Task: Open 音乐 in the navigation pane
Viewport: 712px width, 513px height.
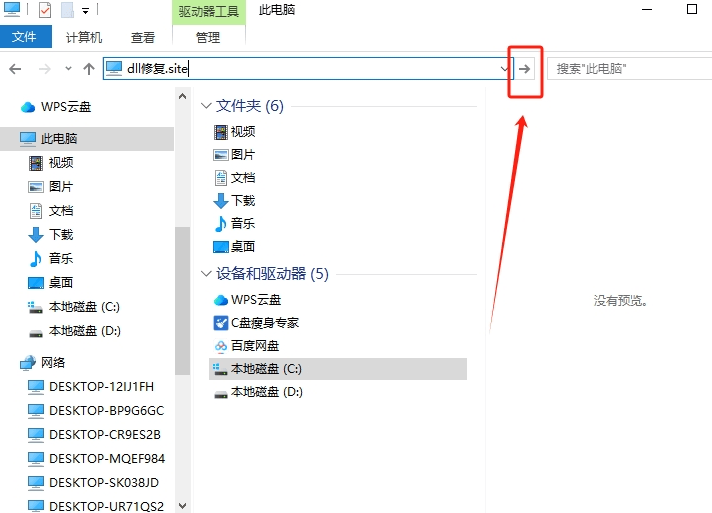Action: click(61, 259)
